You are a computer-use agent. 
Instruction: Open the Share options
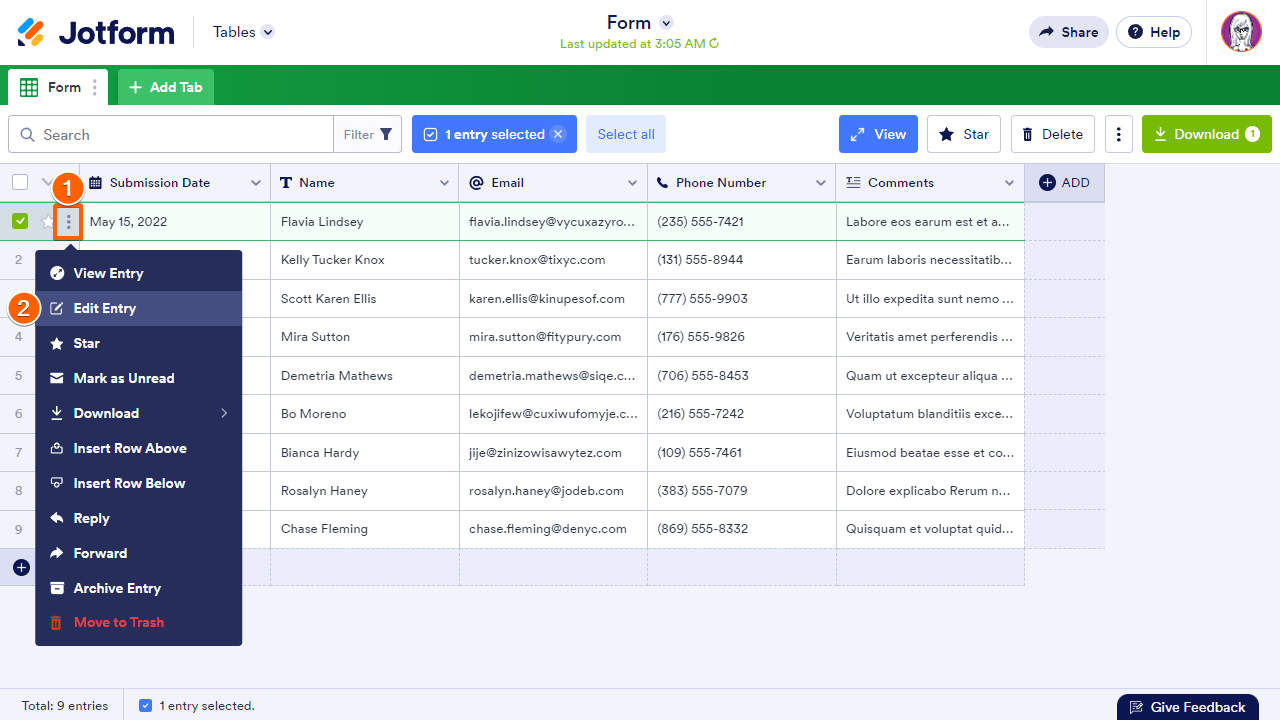pyautogui.click(x=1068, y=31)
